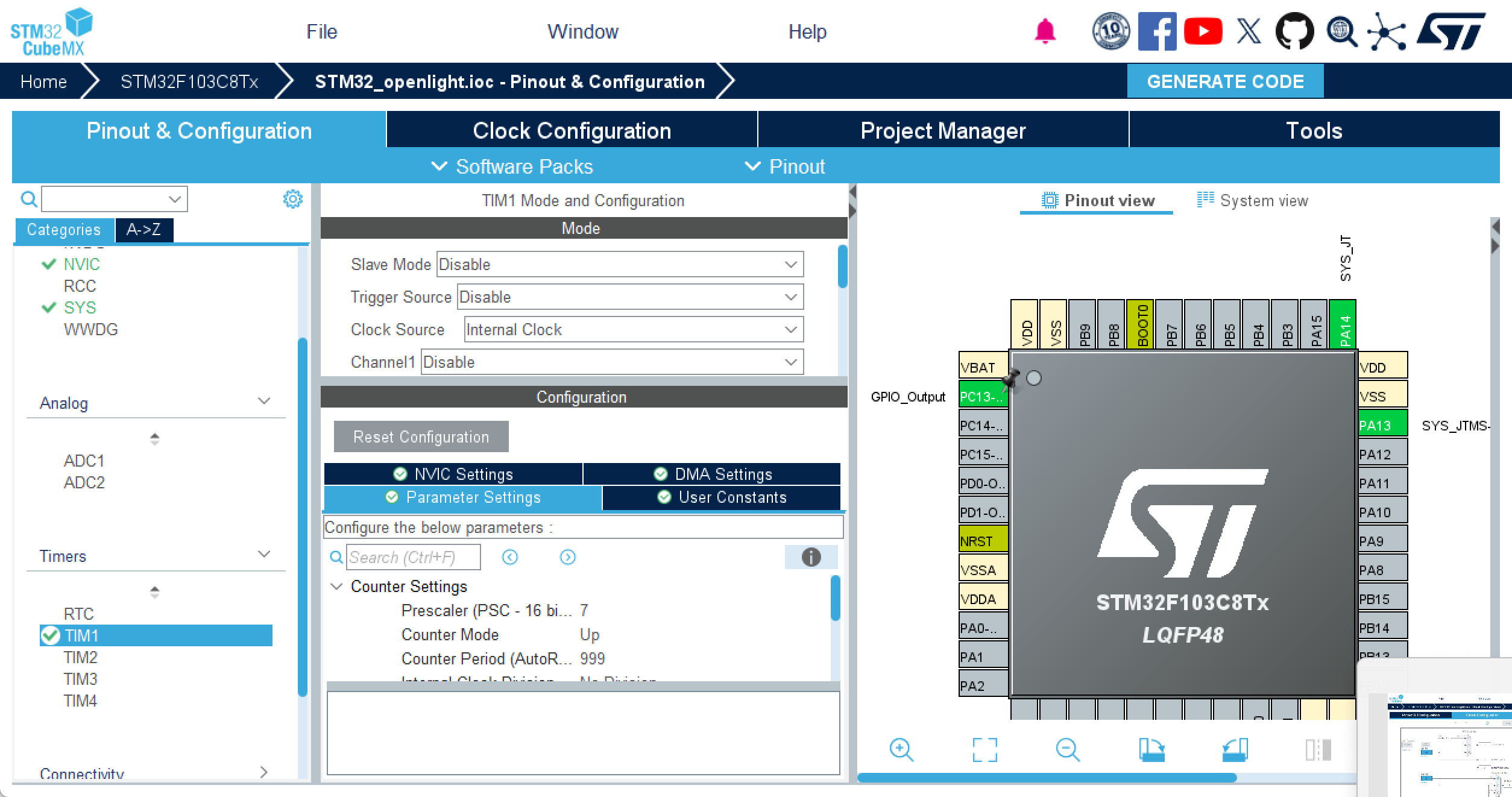Click Reset Configuration button
The height and width of the screenshot is (797, 1512).
(421, 436)
